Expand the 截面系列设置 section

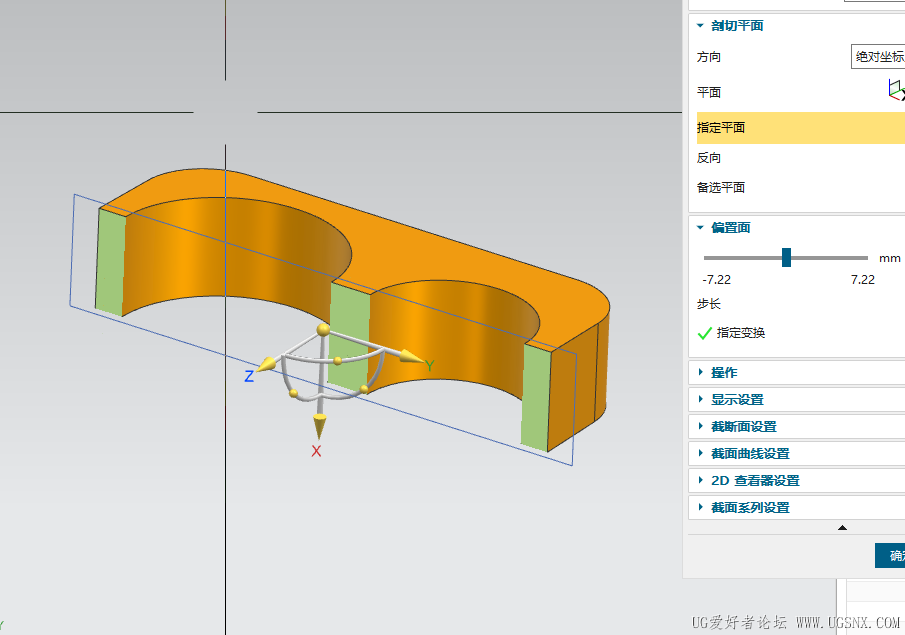click(x=700, y=507)
